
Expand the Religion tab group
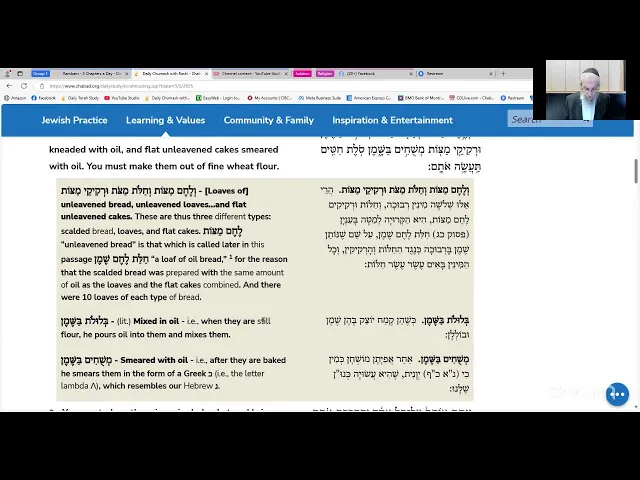(x=325, y=74)
